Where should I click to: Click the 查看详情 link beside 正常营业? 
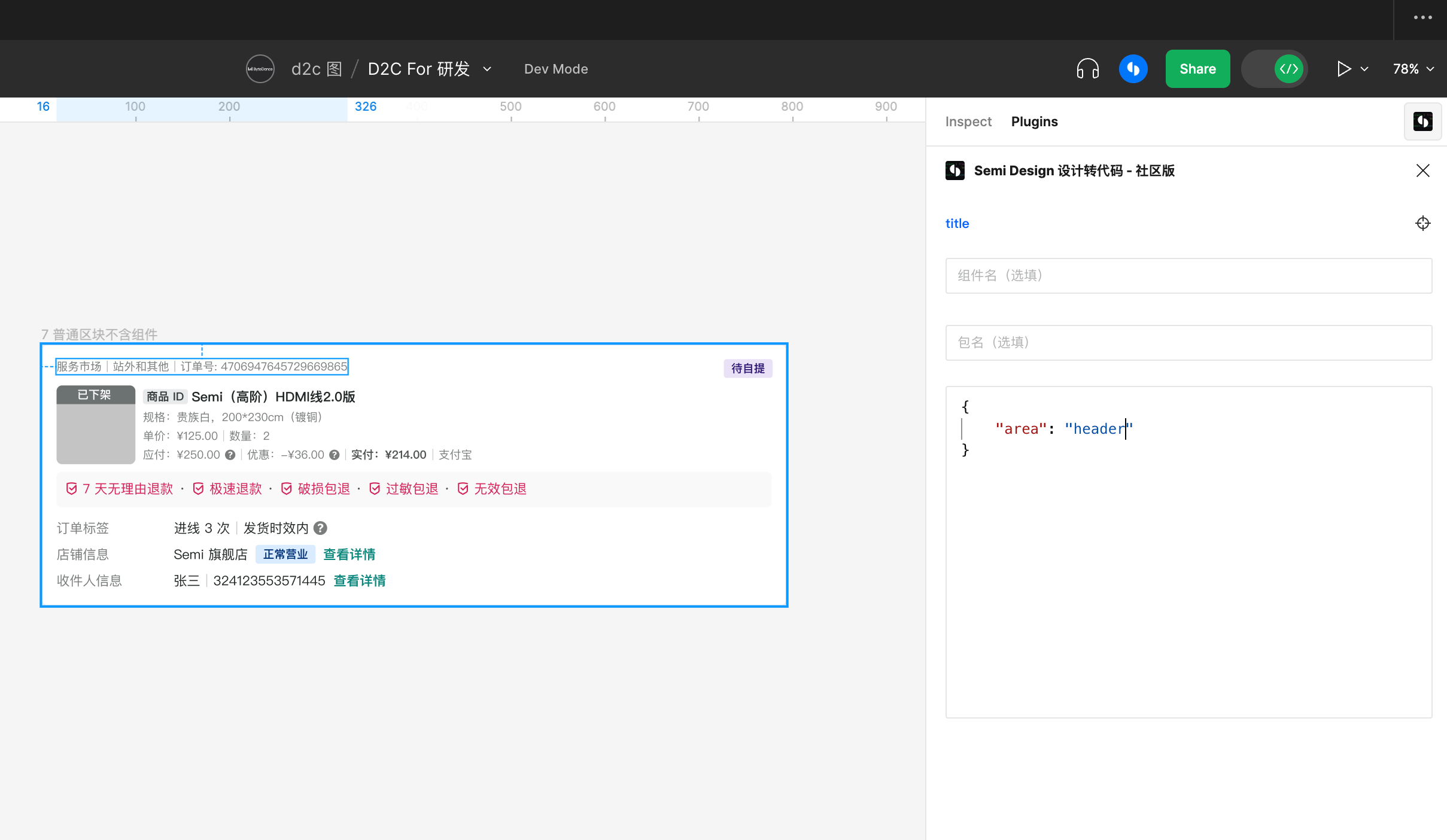pos(349,555)
